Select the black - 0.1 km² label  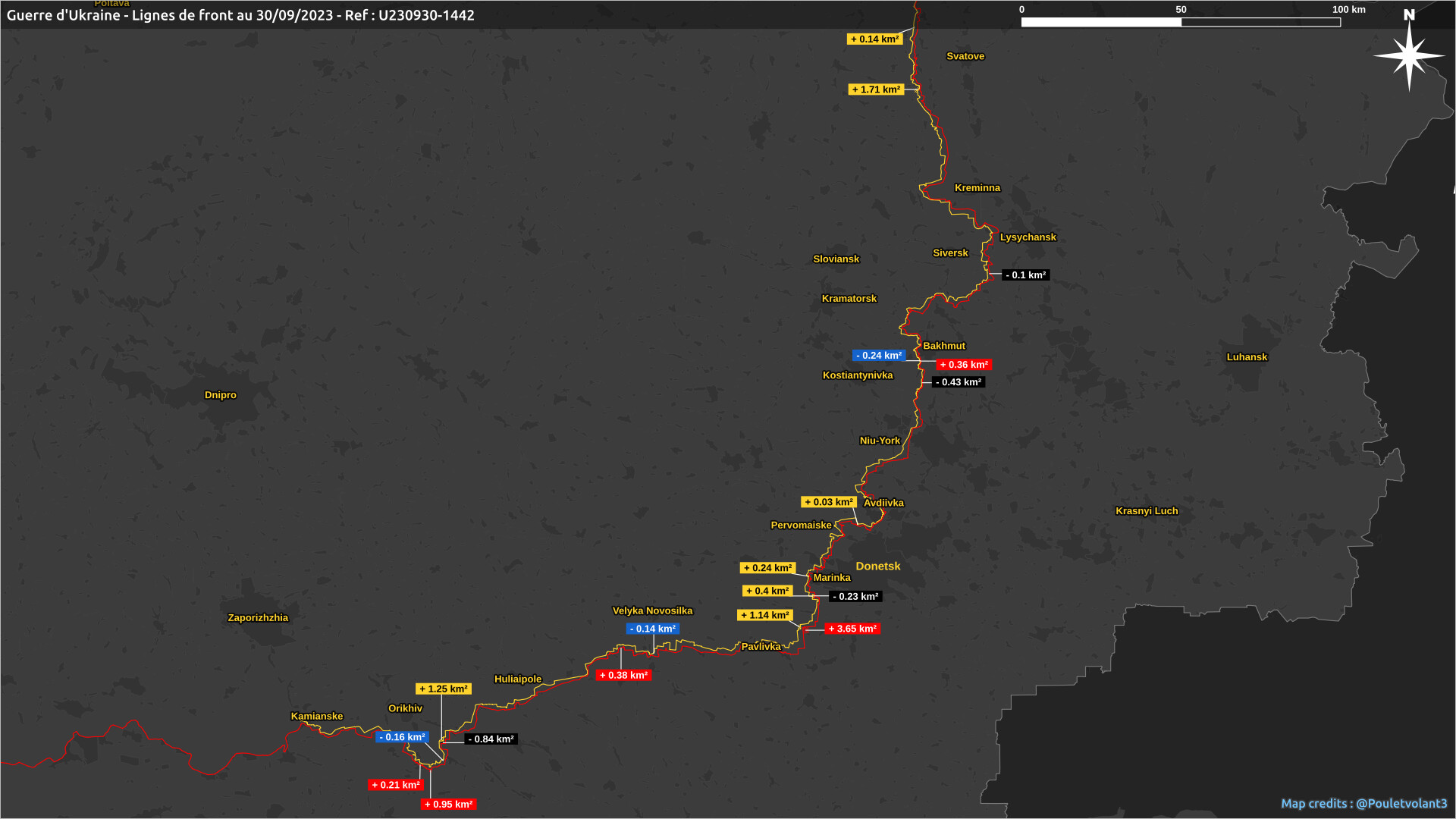(1025, 275)
